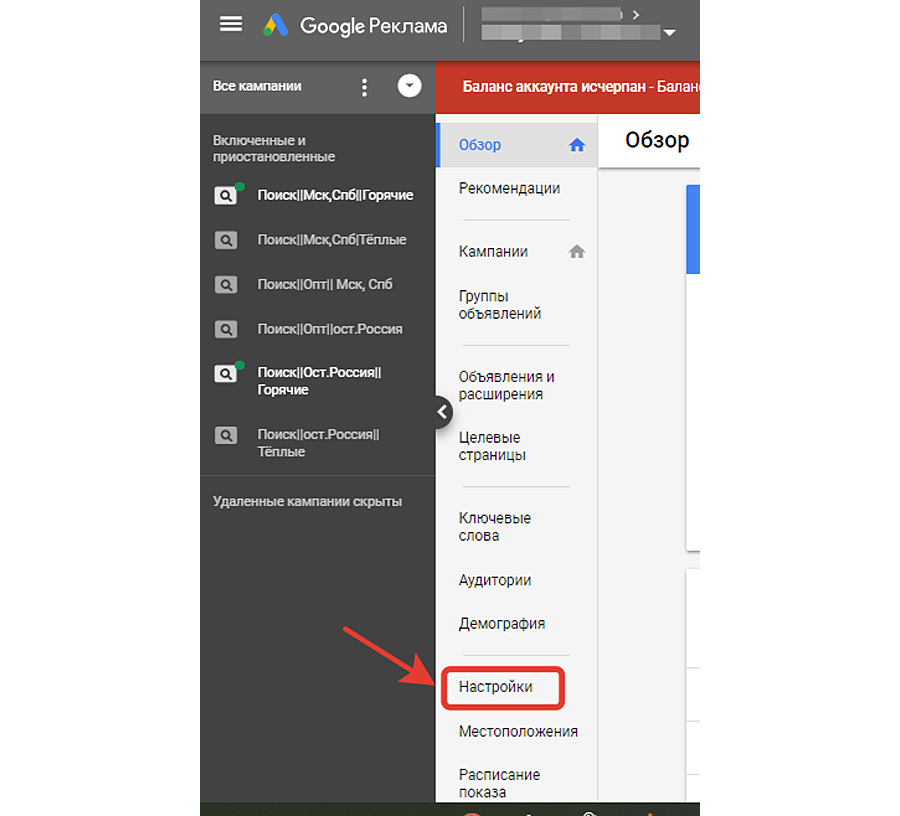Screen dimensions: 900x816
Task: Select the Поиск||Мск,Спб||Тёплые campaign
Action: tap(331, 240)
